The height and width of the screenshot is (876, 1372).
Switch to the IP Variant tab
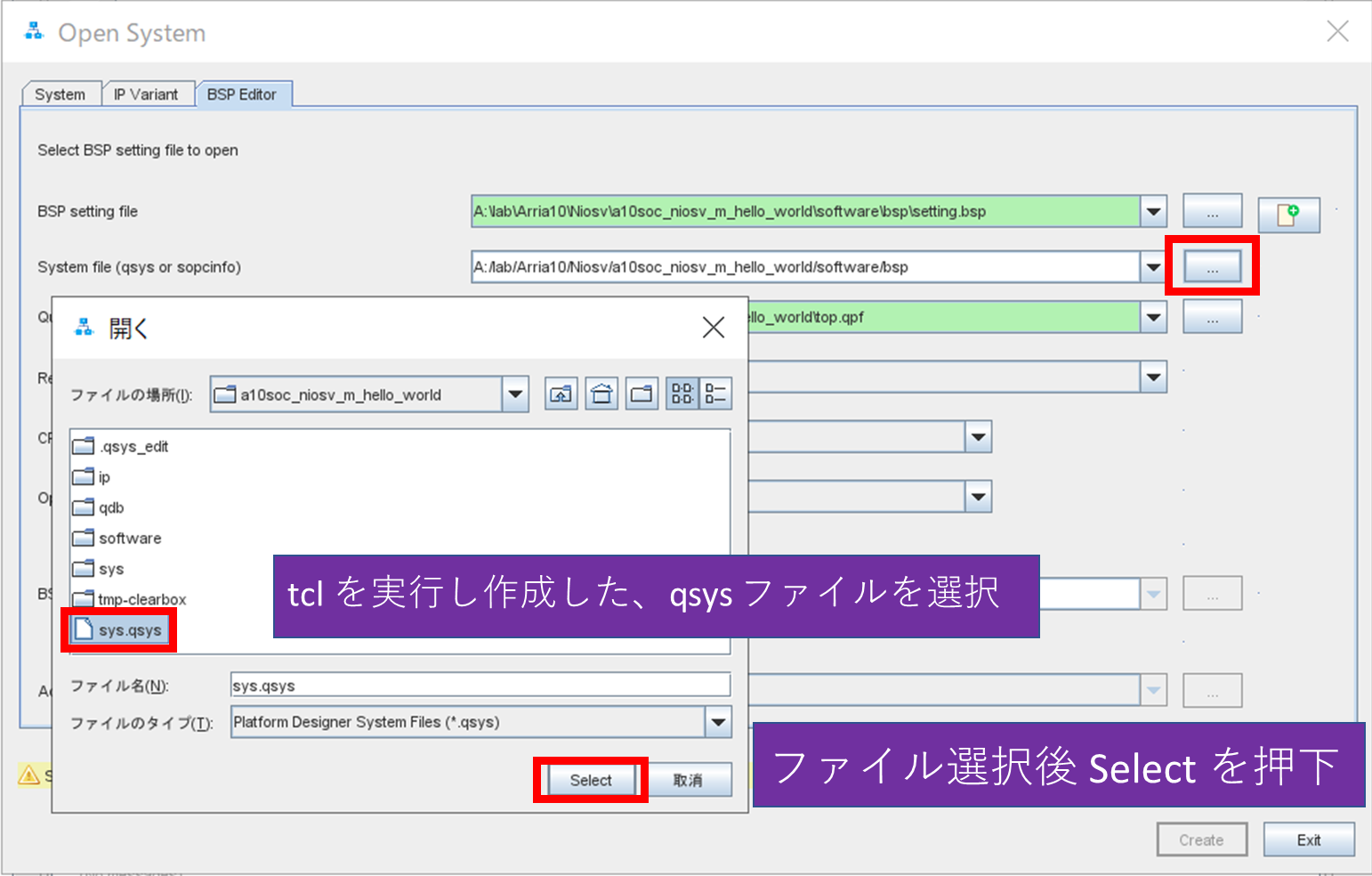(146, 94)
